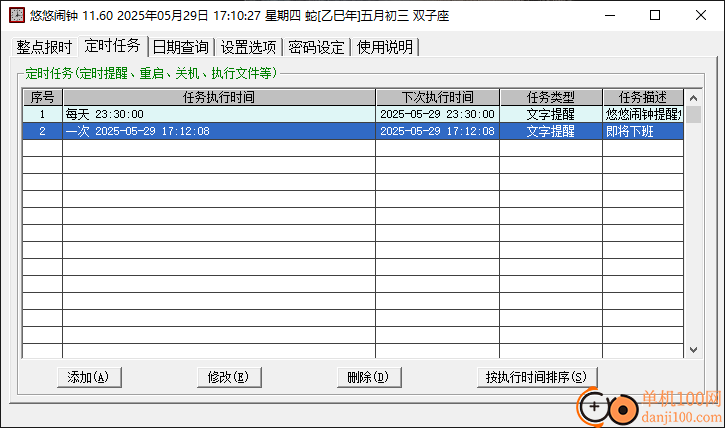Screen dimensions: 725x428
Task: Click the 任务描述 column header
Action: (643, 98)
